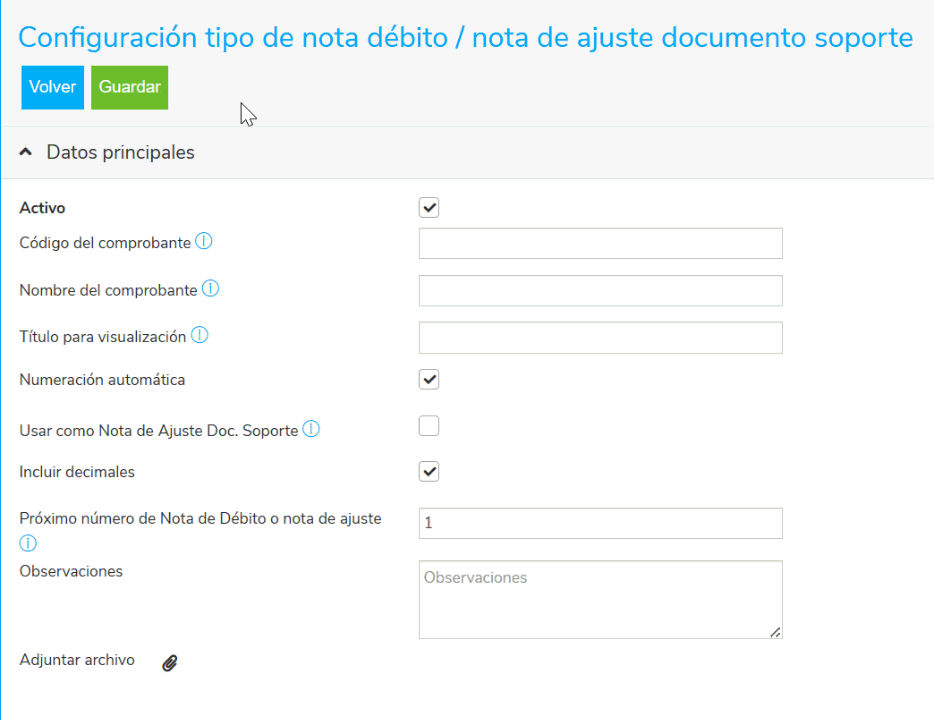
Task: Click the Observaciones textarea resize handle
Action: click(776, 632)
